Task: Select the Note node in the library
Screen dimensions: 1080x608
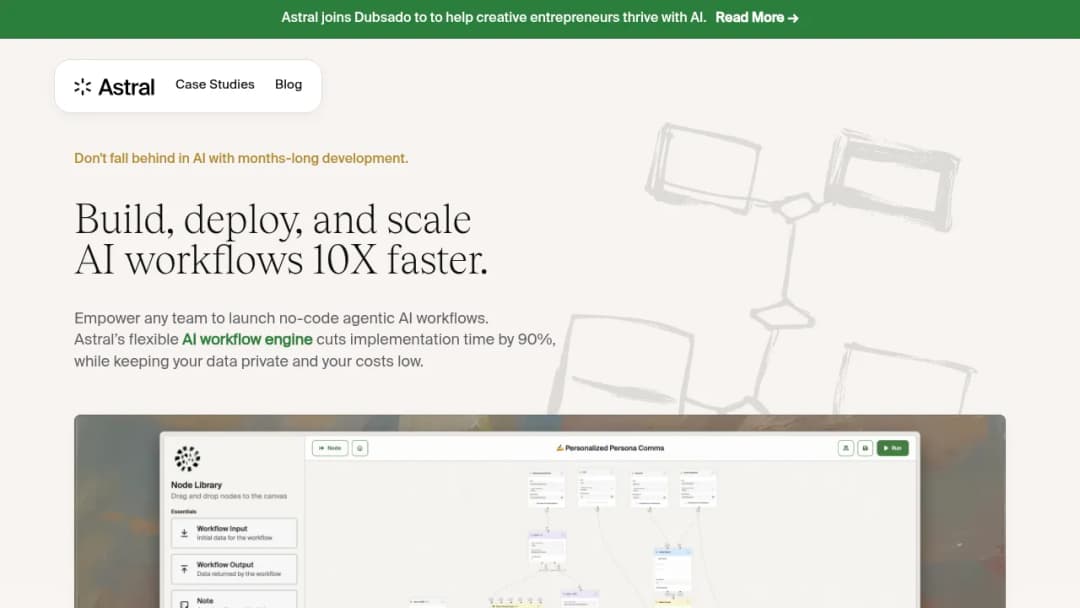Action: point(234,599)
